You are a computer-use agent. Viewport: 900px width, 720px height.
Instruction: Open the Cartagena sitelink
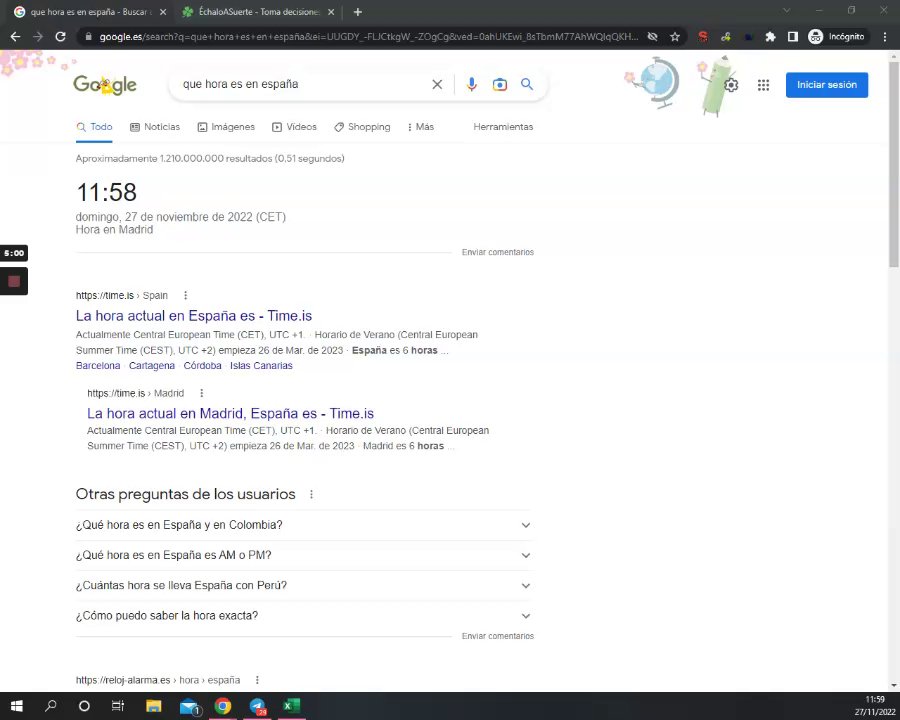pyautogui.click(x=152, y=366)
